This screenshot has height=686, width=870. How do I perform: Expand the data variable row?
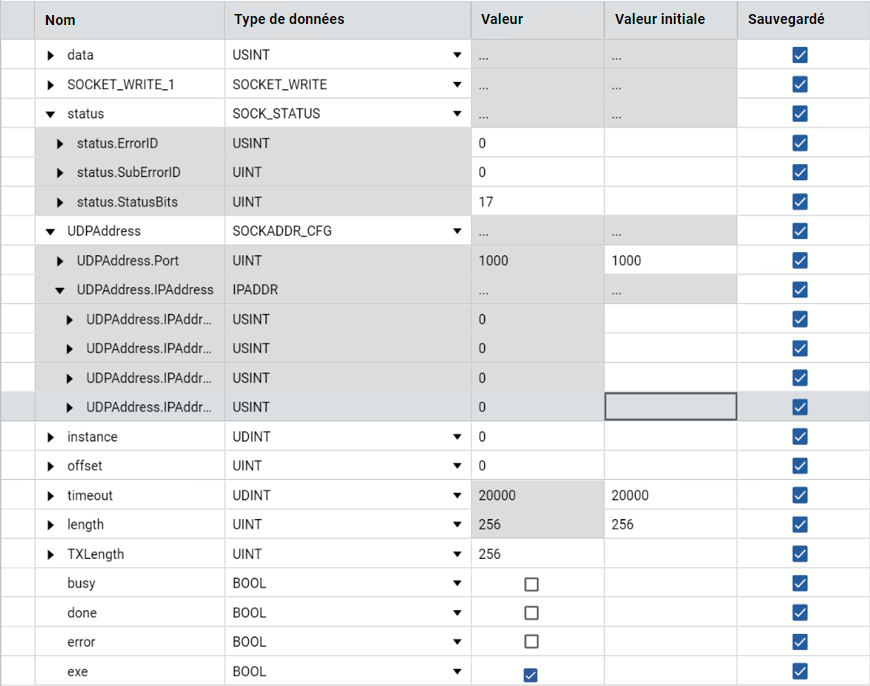[x=50, y=56]
